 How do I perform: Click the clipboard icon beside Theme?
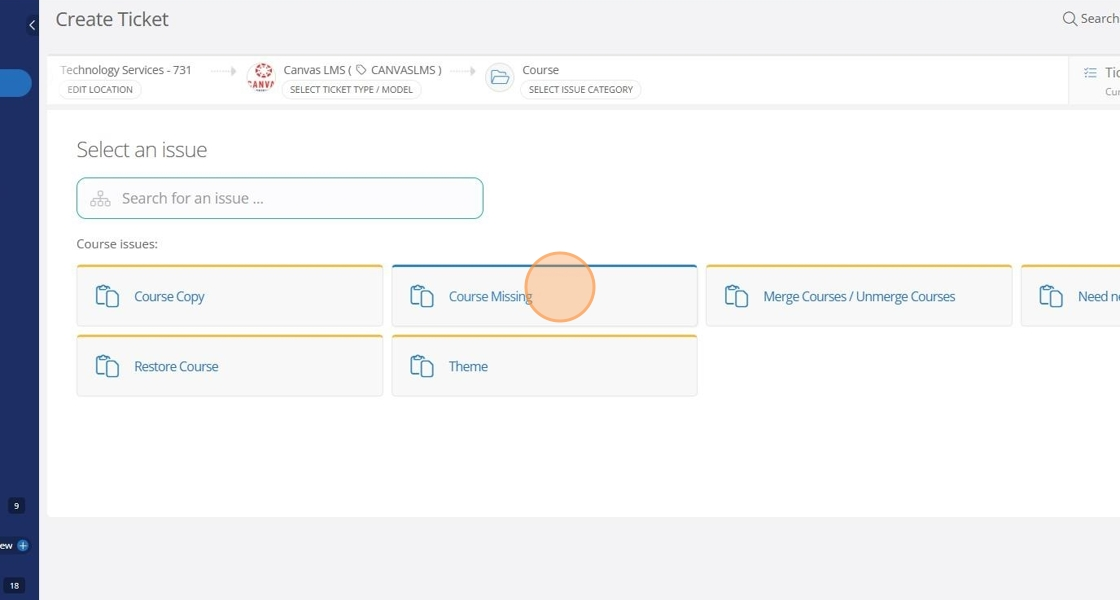pyautogui.click(x=422, y=367)
